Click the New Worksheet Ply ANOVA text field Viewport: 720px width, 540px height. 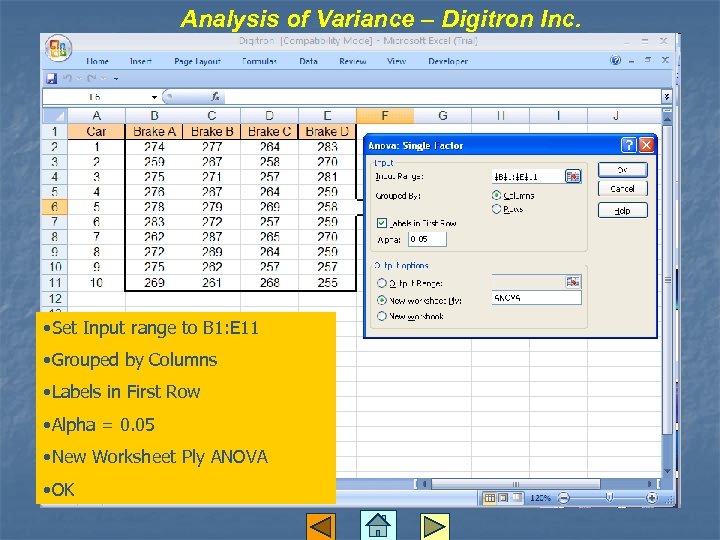pos(536,298)
